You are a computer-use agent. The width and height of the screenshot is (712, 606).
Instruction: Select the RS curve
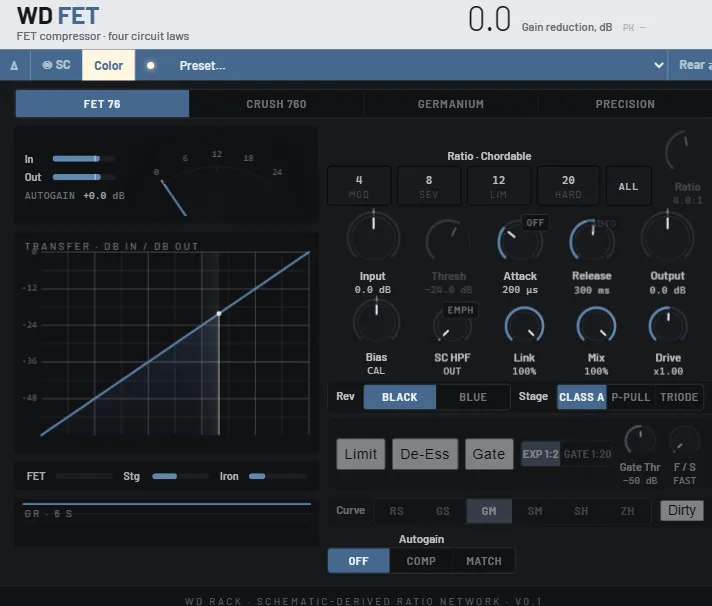(396, 511)
